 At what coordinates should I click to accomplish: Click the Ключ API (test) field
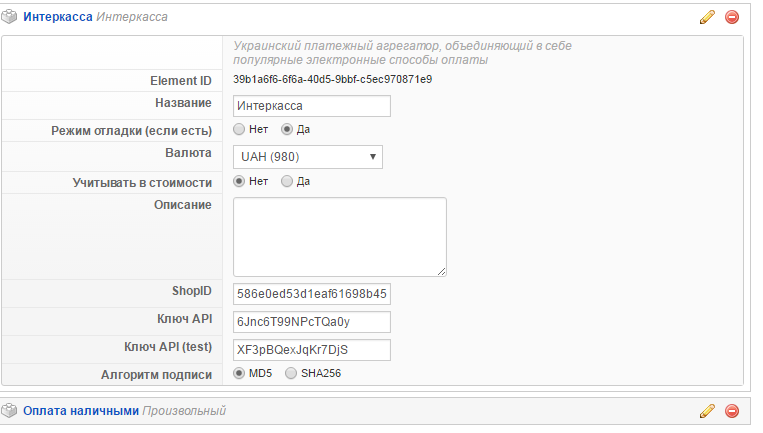(x=311, y=349)
